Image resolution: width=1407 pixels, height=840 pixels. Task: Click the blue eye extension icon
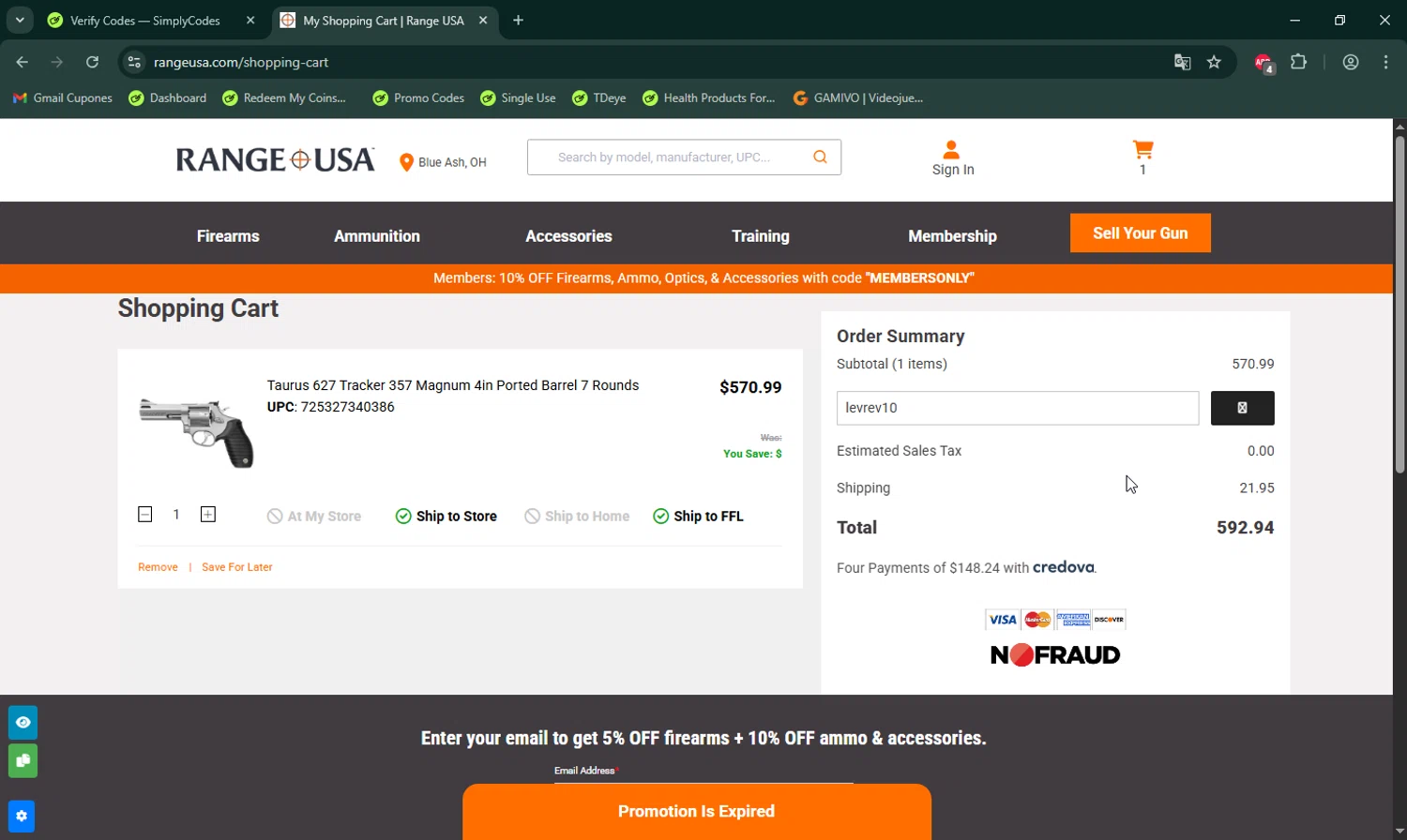pyautogui.click(x=23, y=723)
